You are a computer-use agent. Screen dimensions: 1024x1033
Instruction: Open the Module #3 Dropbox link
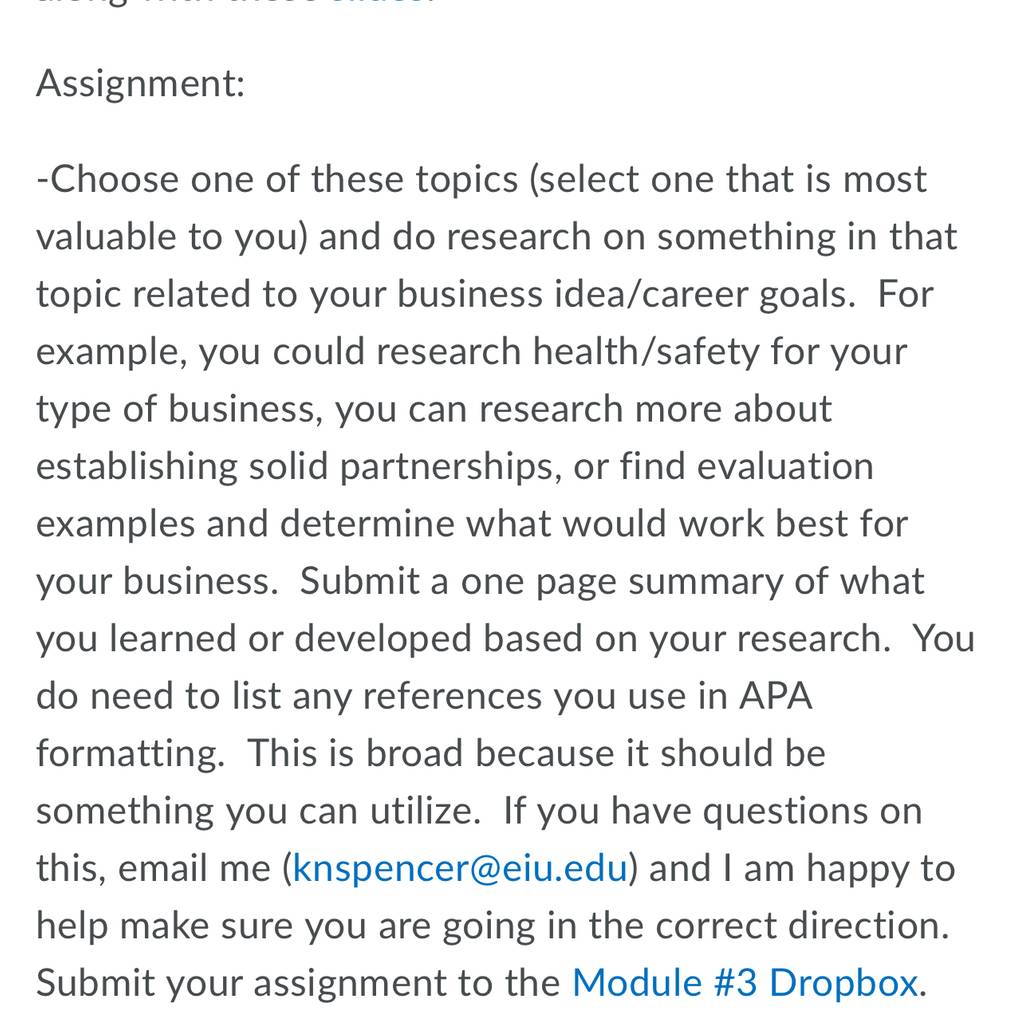745,983
